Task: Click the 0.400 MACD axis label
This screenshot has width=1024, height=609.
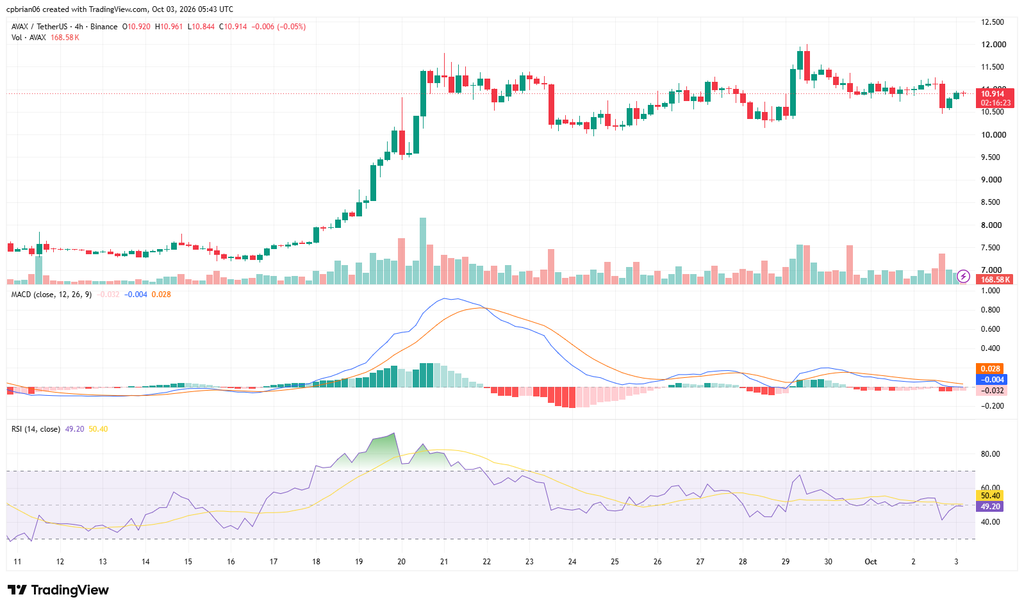Action: [x=991, y=349]
